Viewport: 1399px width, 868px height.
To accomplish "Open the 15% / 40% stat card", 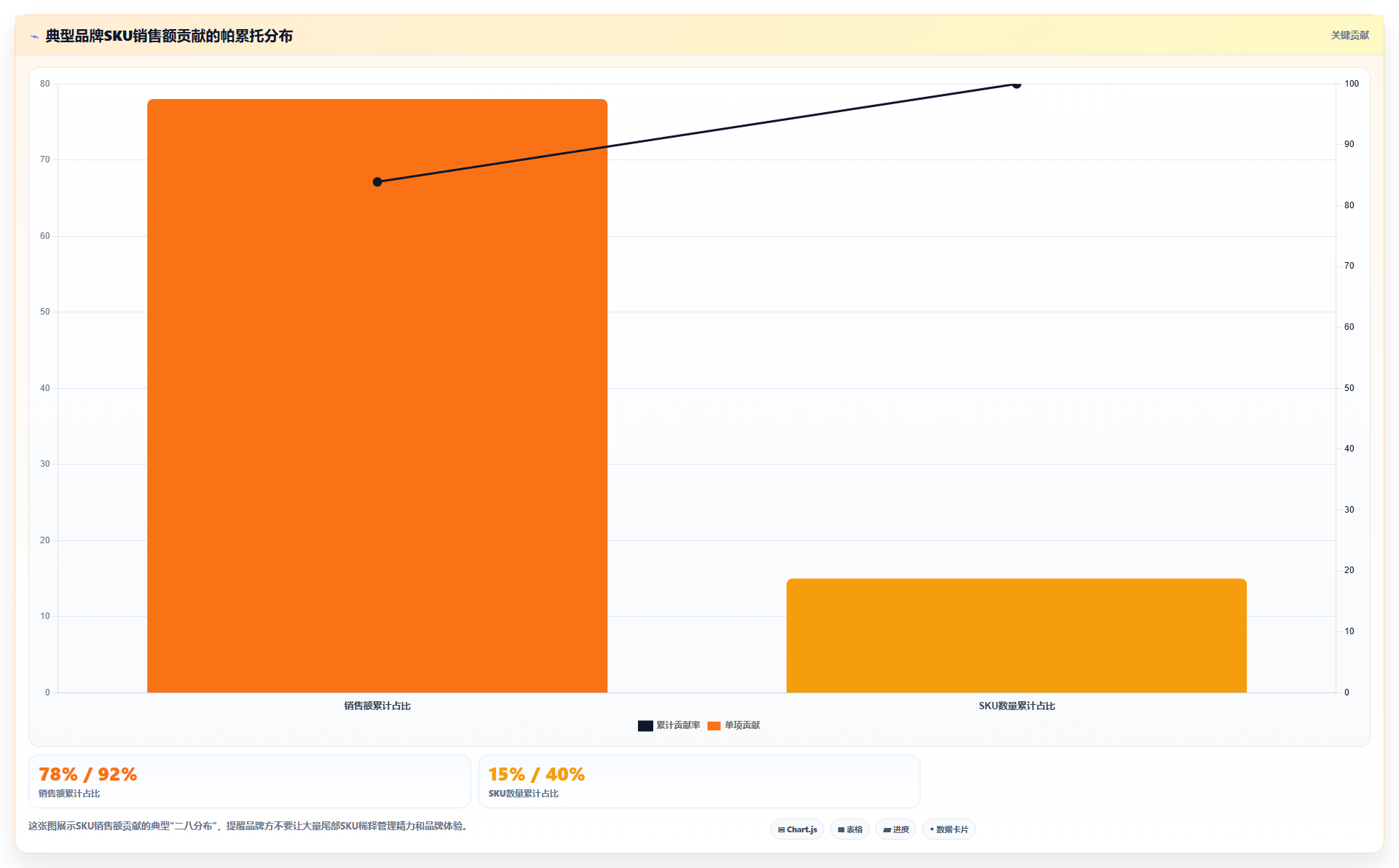I will (699, 781).
